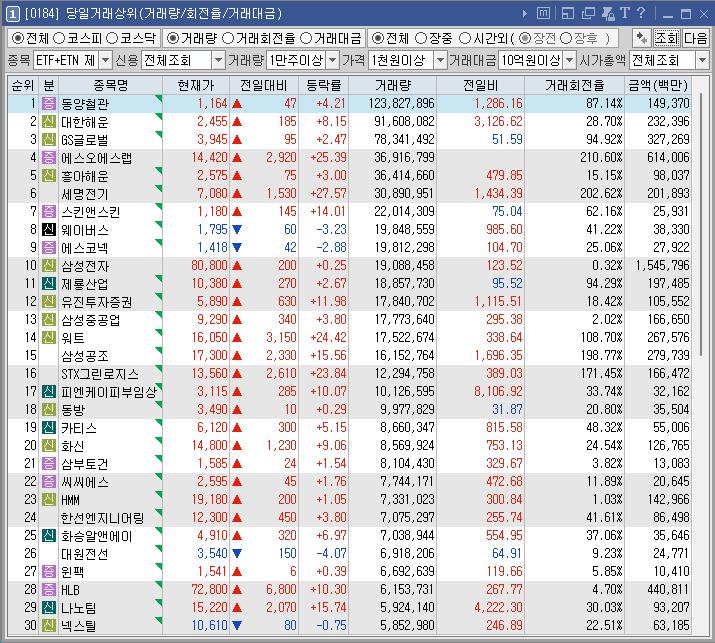Viewport: 715px width, 643px height.
Task: Click the teal 신 badge for 나노팀
Action: (49, 607)
